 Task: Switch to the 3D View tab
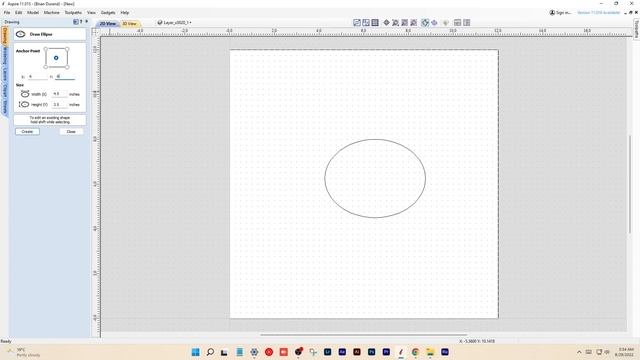tap(130, 24)
